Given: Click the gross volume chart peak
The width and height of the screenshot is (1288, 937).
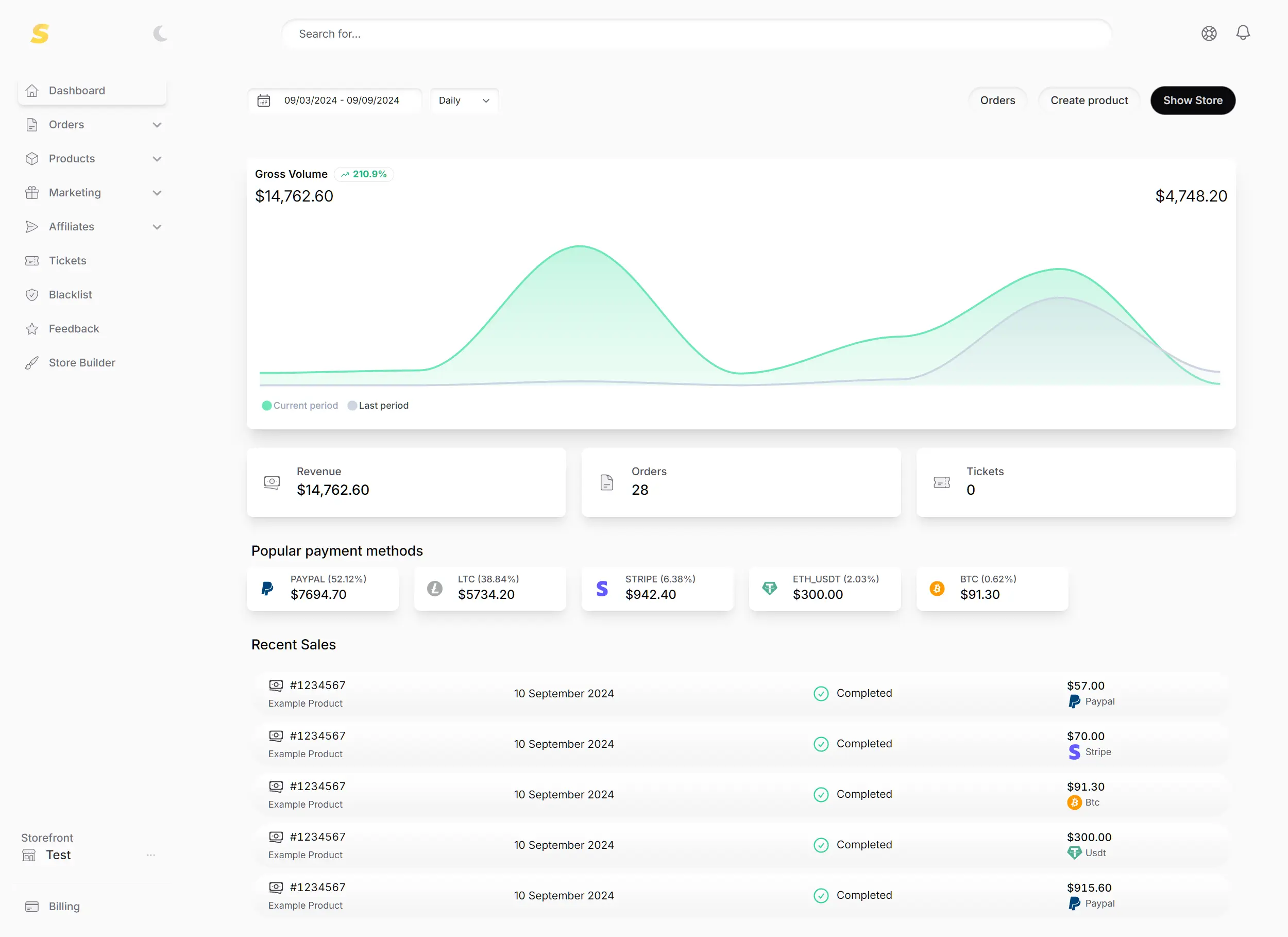Looking at the screenshot, I should tap(580, 246).
